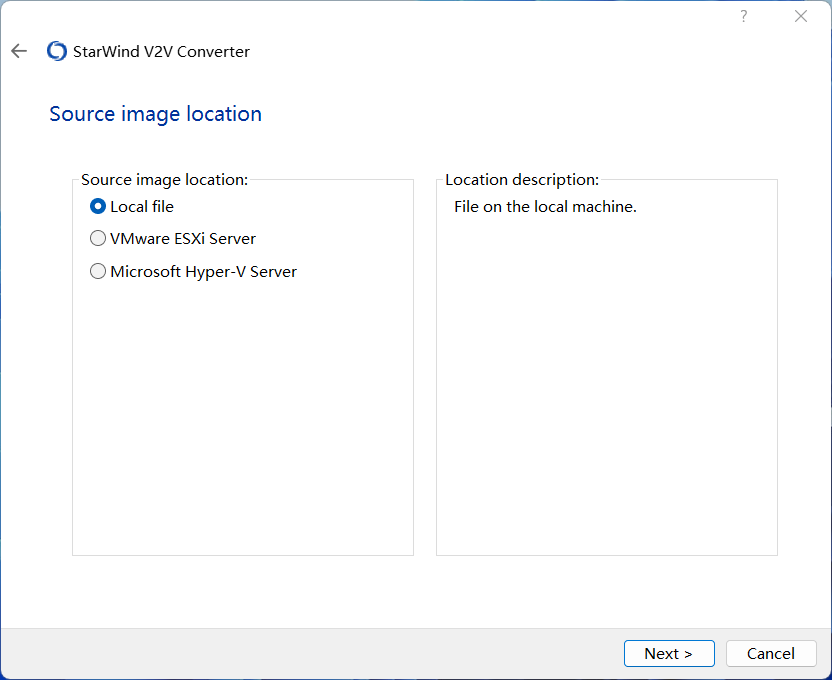Click the blue Source image location heading
Image resolution: width=832 pixels, height=680 pixels.
(x=155, y=114)
